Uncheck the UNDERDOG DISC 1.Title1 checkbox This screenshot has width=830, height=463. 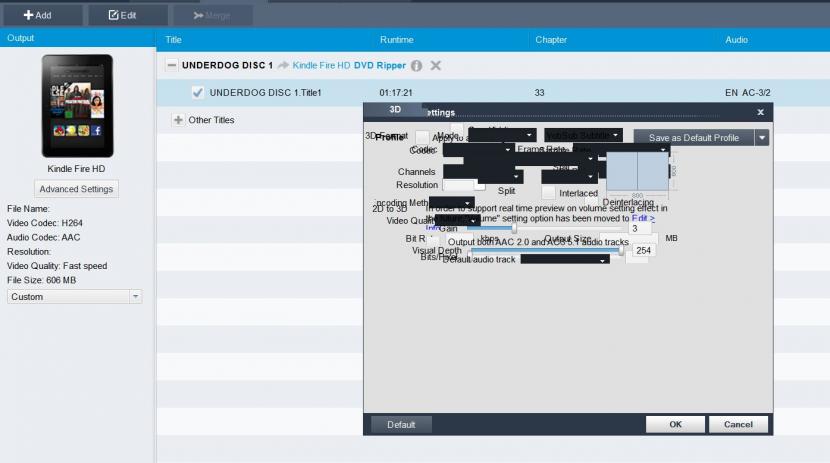tap(197, 93)
